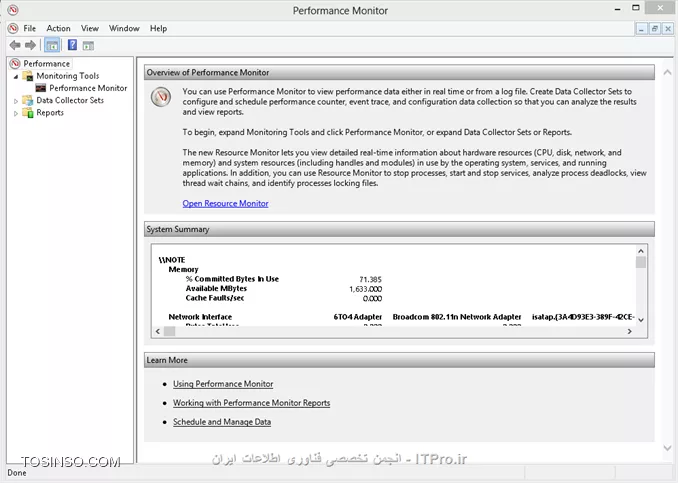Click Open Resource Monitor link
Viewport: 678px width, 483px height.
pos(225,203)
